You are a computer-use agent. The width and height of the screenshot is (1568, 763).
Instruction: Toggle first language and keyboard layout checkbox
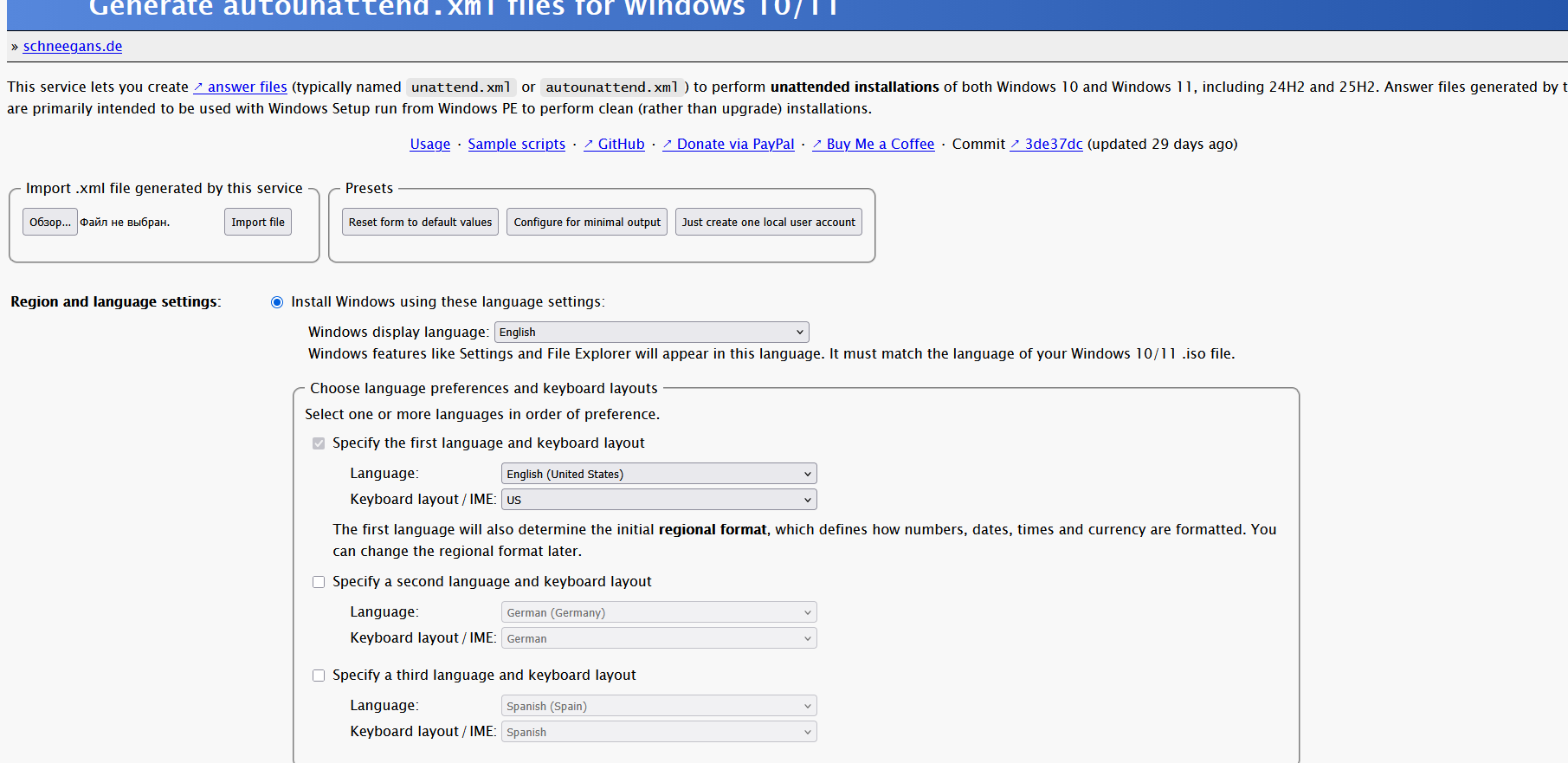pos(319,443)
